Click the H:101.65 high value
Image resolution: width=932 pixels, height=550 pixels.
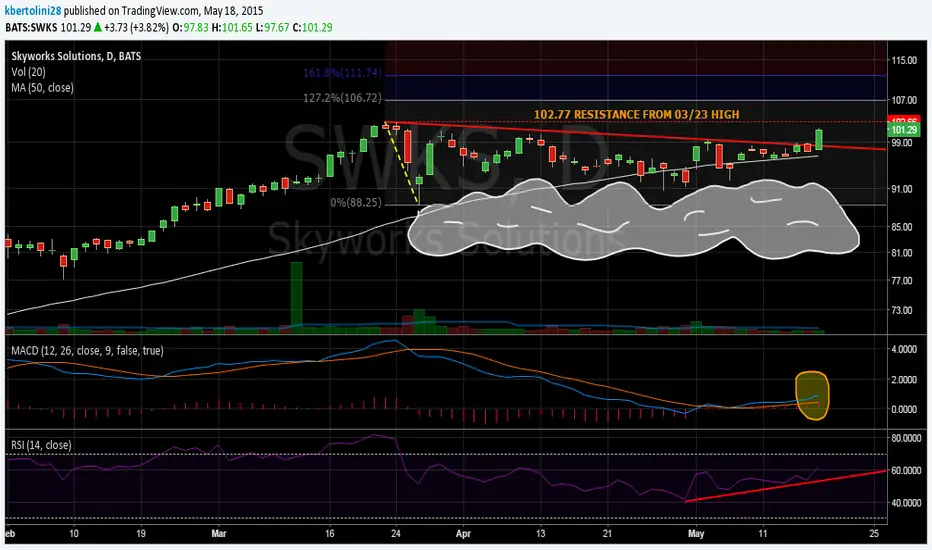point(232,27)
